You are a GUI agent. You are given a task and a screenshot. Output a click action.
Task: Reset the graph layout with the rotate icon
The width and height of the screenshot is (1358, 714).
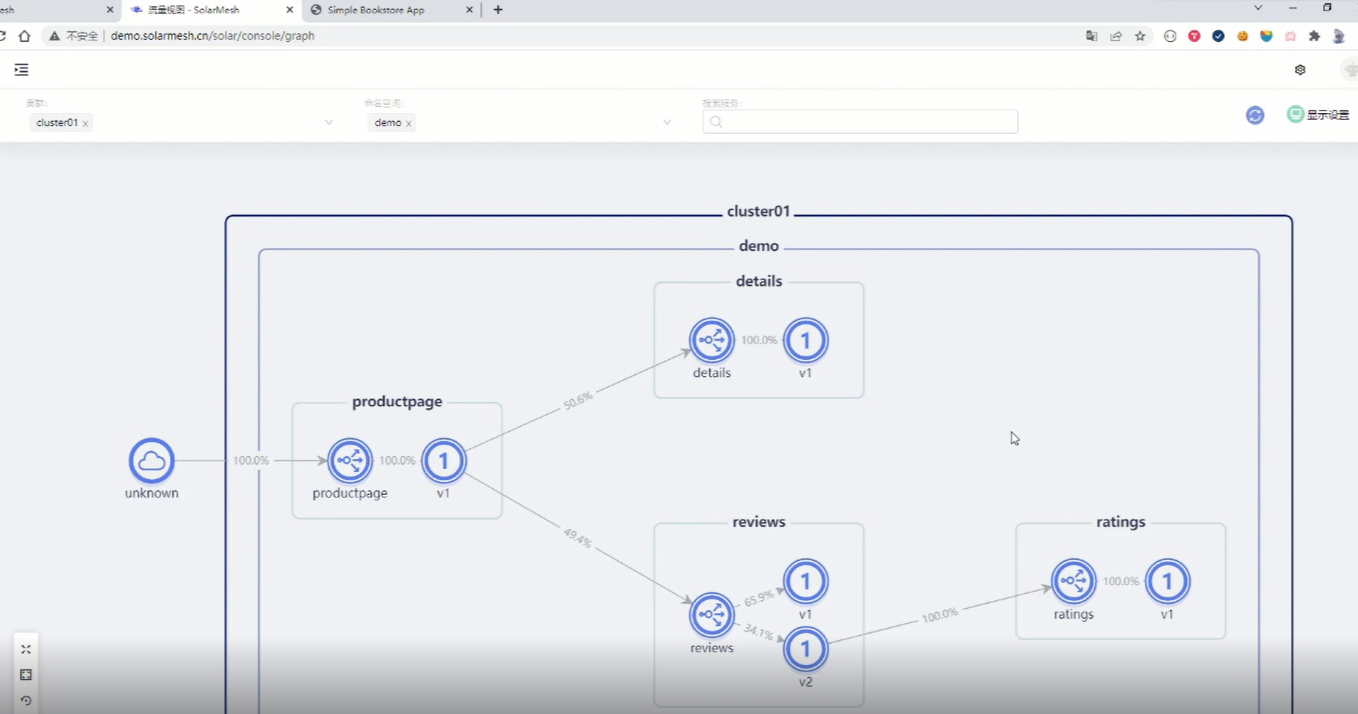(26, 701)
